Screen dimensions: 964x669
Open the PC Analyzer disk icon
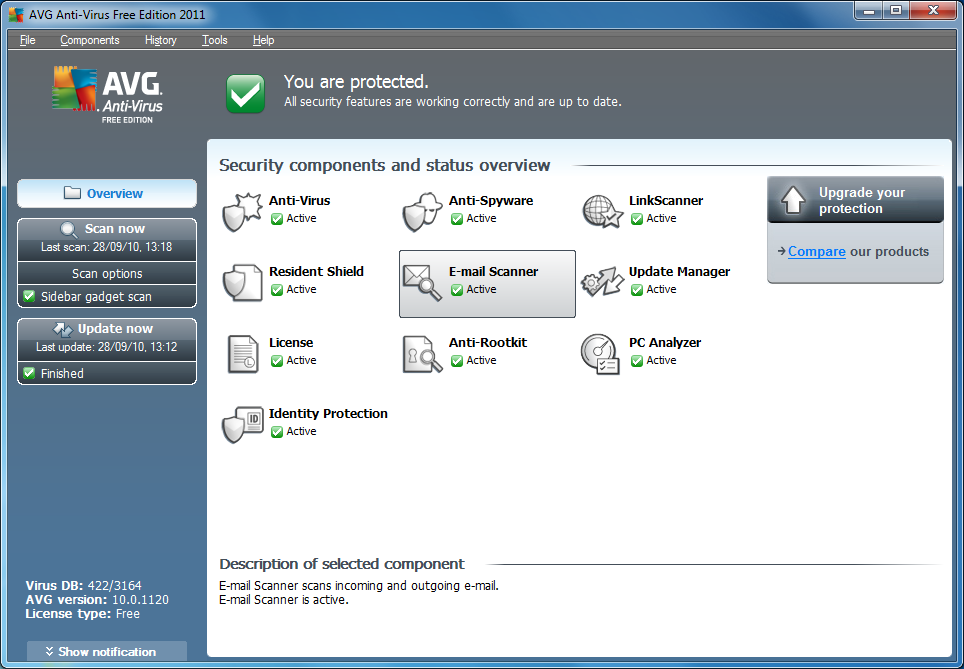(601, 354)
